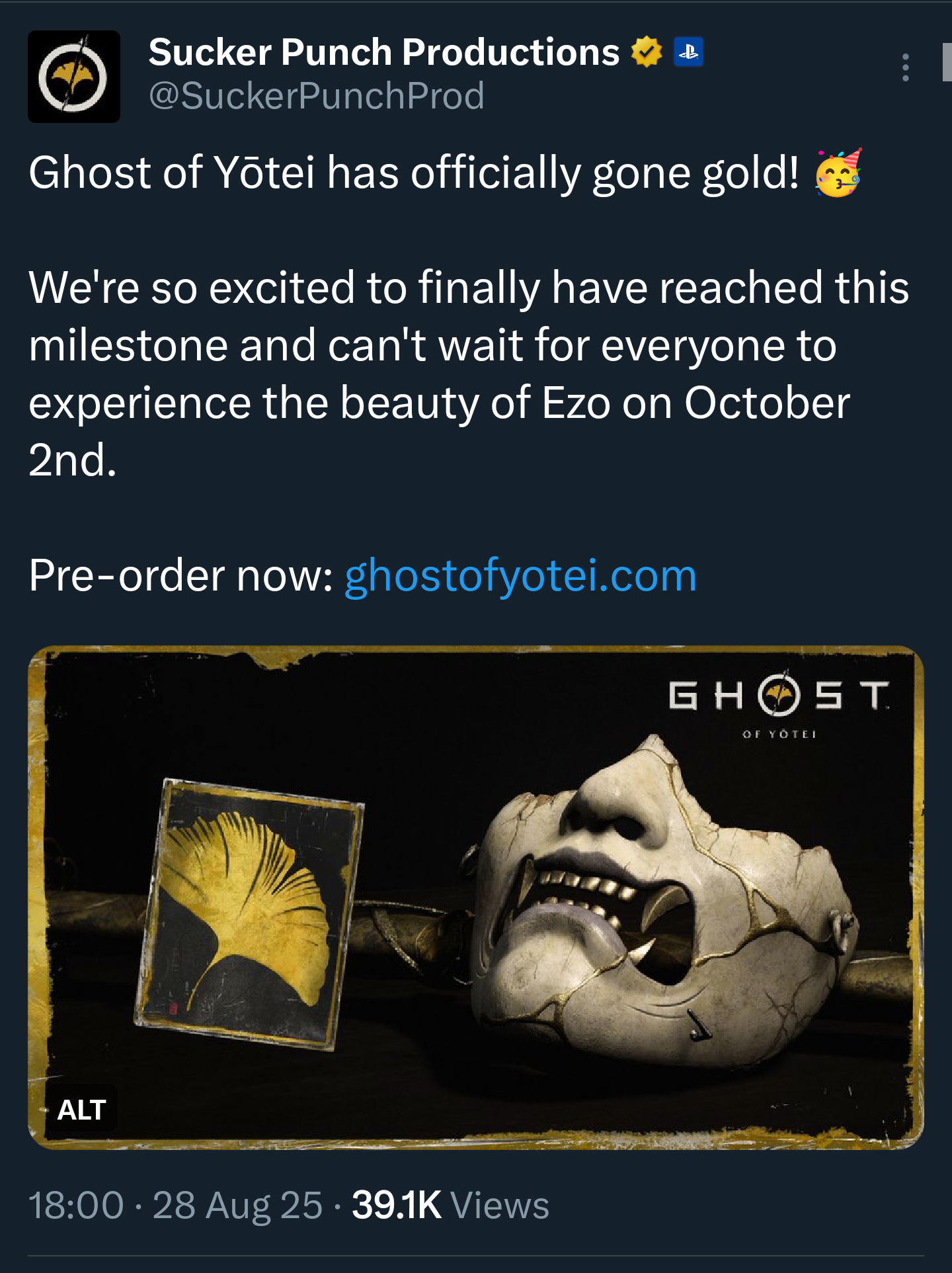Open the three-dot more options menu
The image size is (952, 1273).
click(906, 68)
